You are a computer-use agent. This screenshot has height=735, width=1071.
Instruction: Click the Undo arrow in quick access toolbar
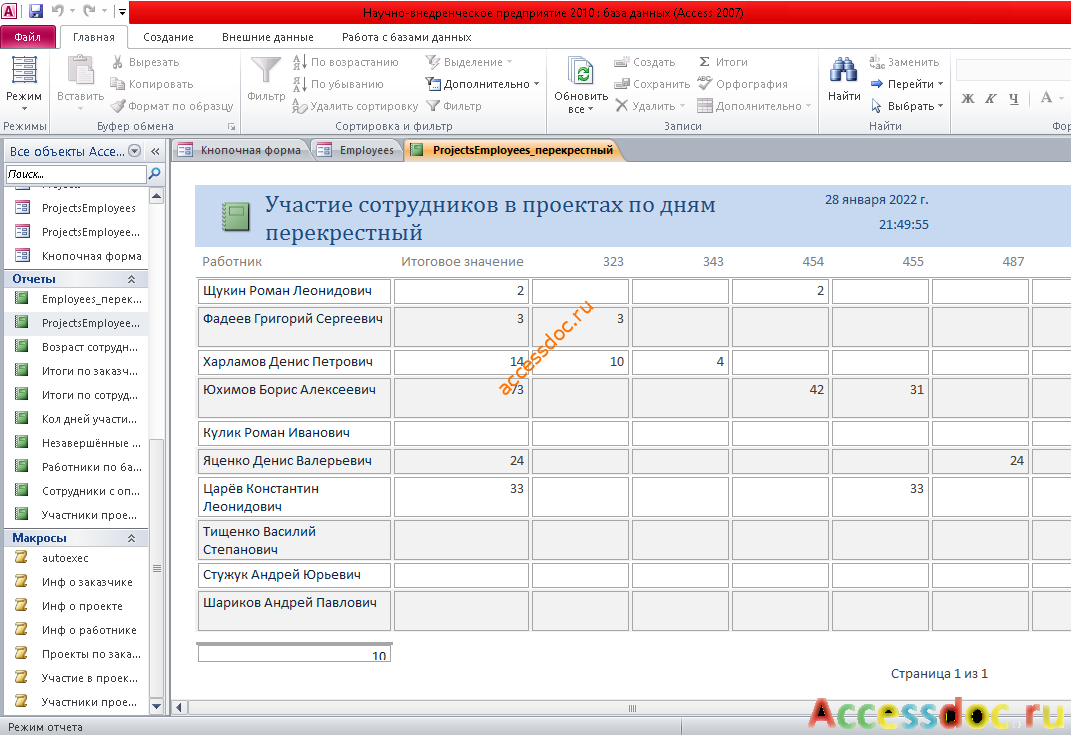(57, 11)
